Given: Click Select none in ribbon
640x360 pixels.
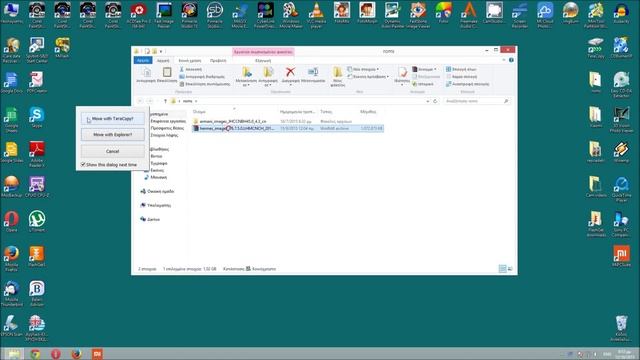Looking at the screenshot, I should (461, 77).
